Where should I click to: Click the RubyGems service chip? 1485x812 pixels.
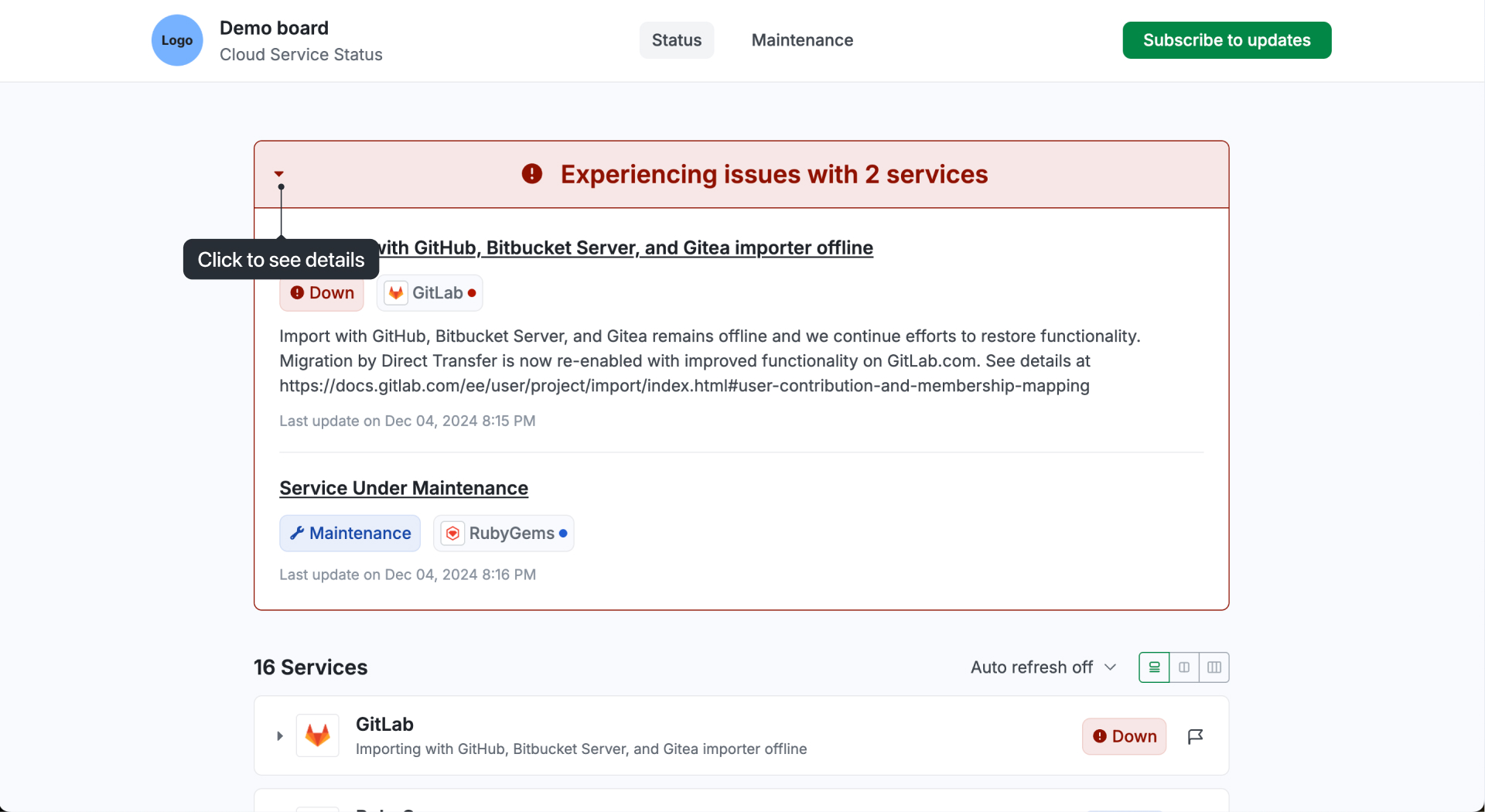[504, 534]
